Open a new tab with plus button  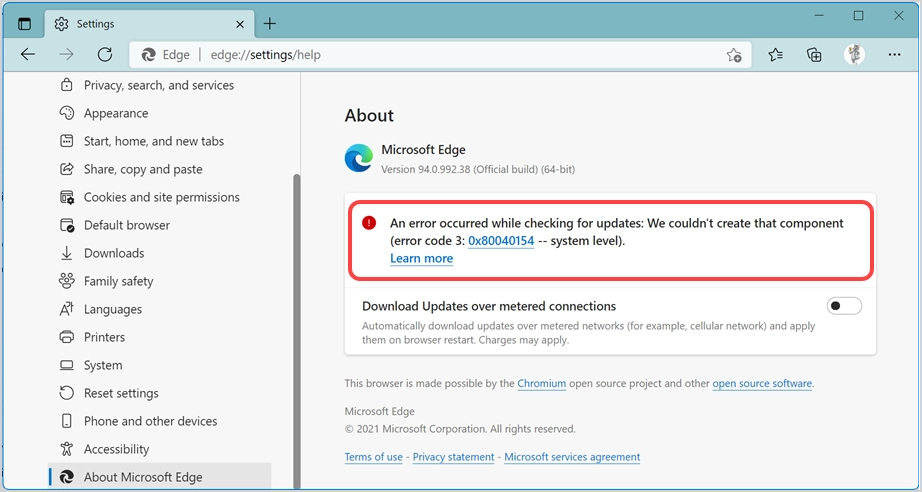click(270, 23)
